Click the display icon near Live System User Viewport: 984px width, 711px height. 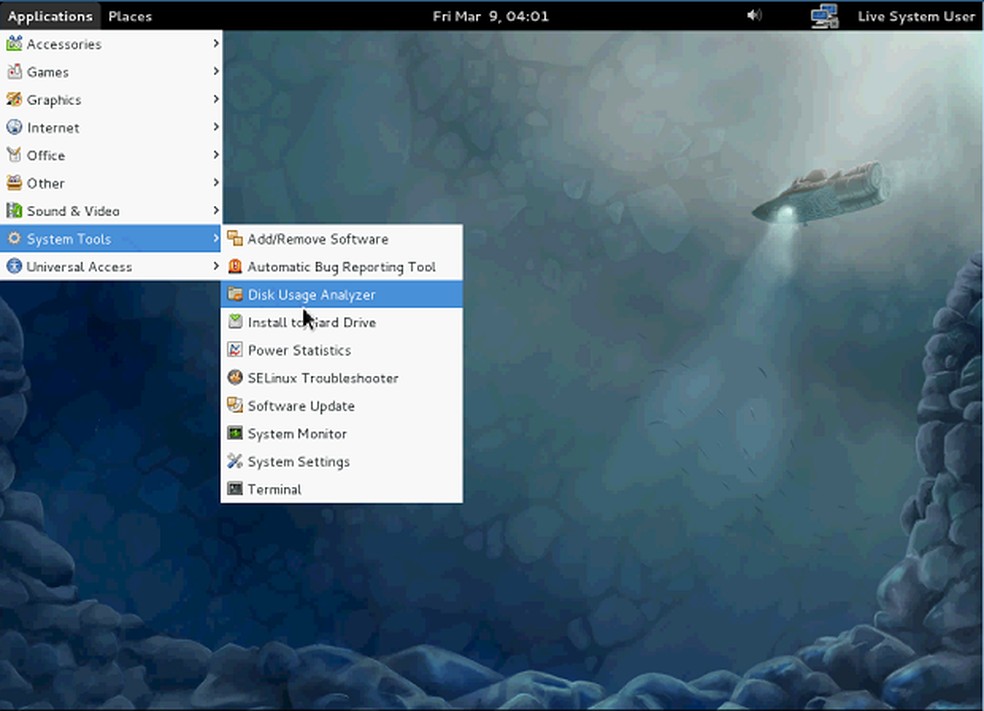[x=823, y=15]
